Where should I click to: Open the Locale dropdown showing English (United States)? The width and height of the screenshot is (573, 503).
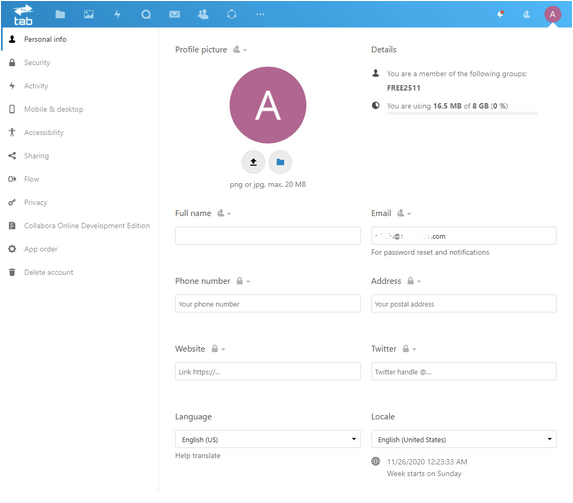click(464, 439)
